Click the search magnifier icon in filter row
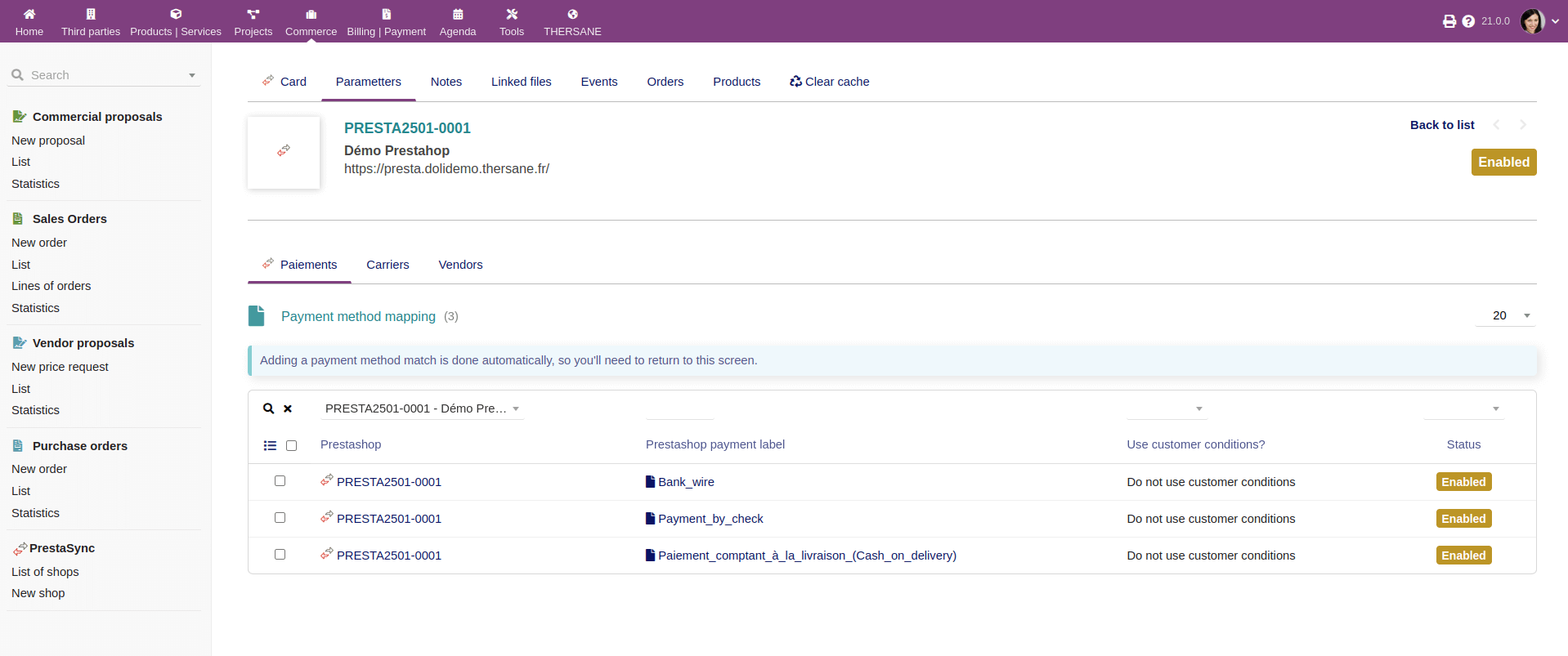 268,408
